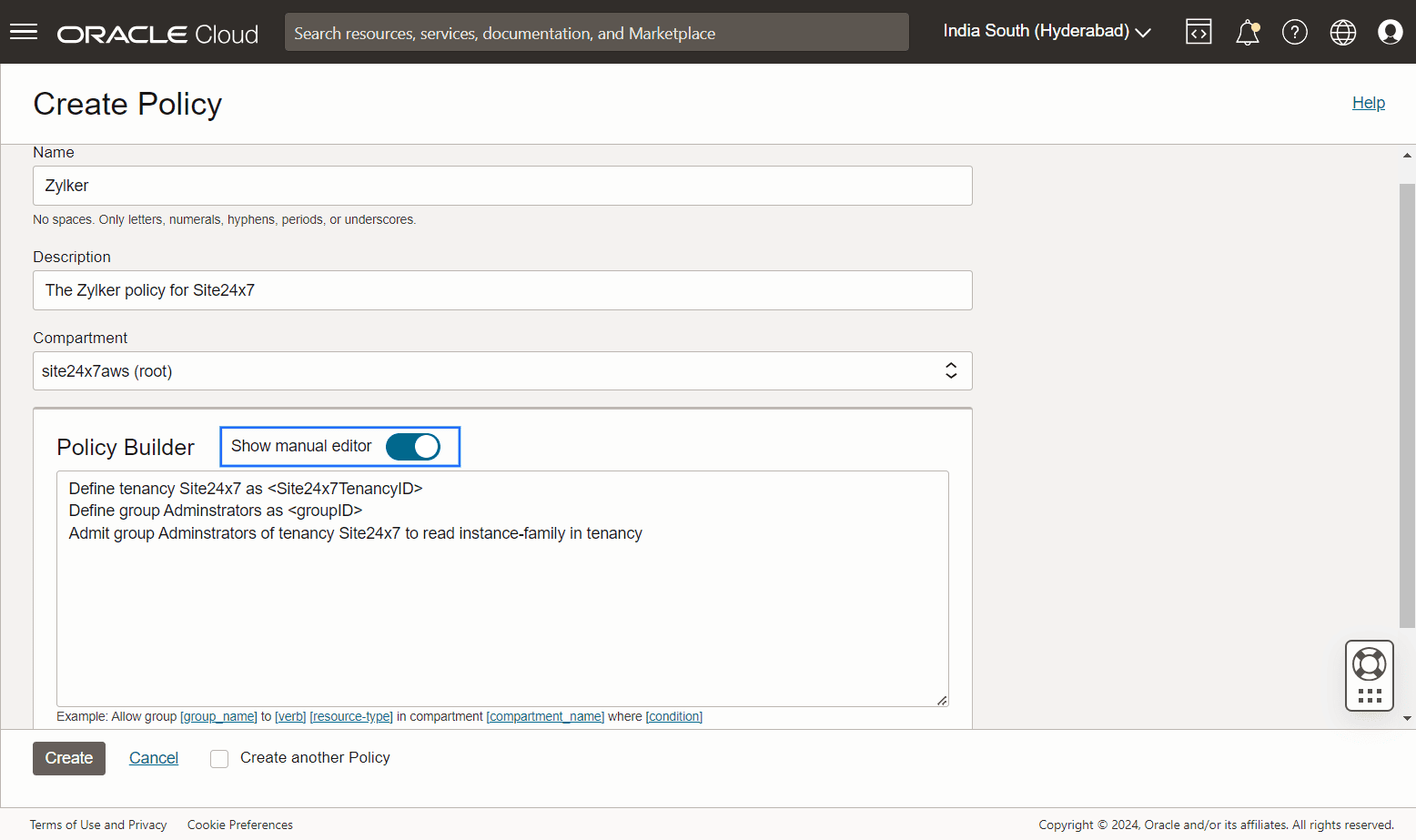Click the Cancel link
This screenshot has height=840, width=1416.
(154, 758)
